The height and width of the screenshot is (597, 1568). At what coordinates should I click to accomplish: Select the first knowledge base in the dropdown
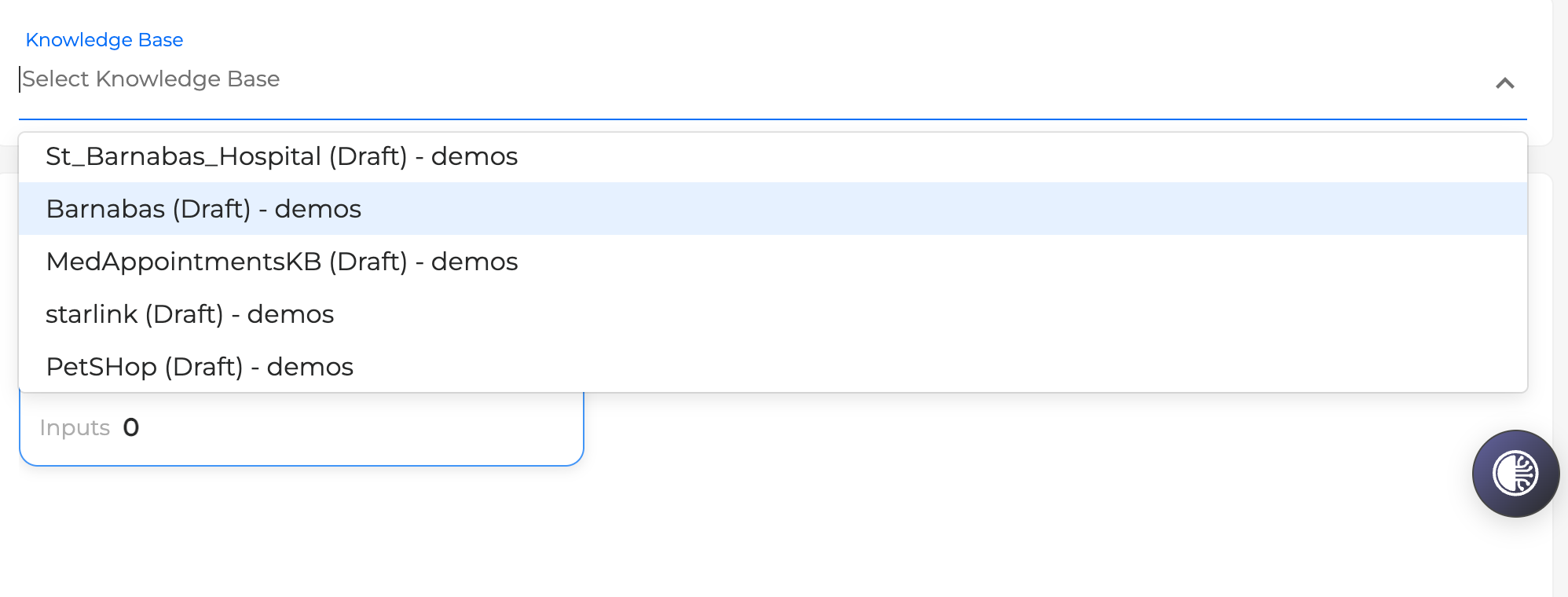tap(281, 156)
